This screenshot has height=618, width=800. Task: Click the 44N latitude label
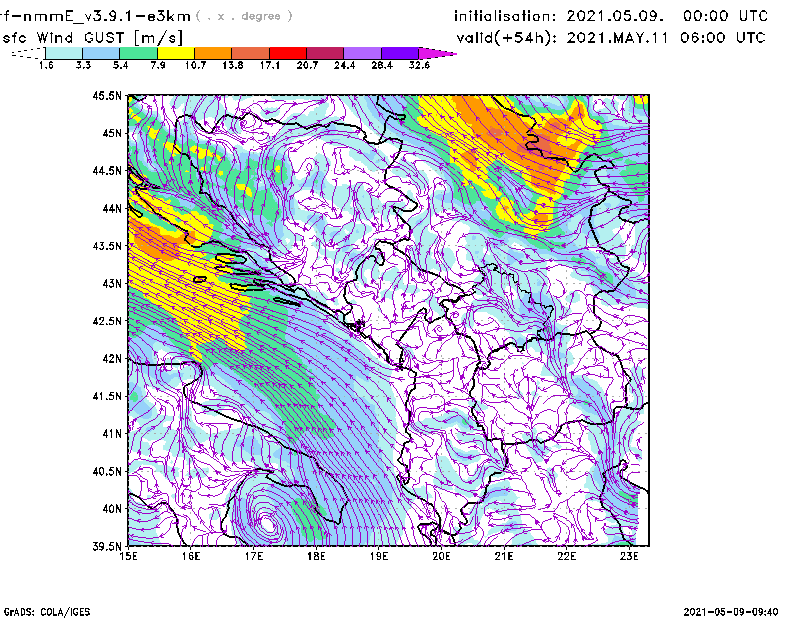[112, 208]
